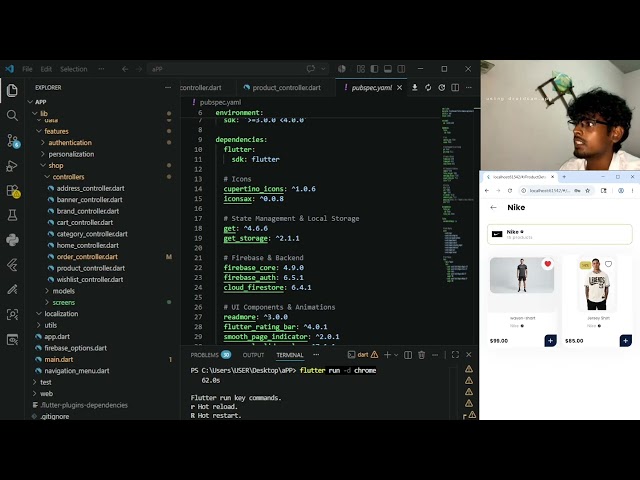This screenshot has height=480, width=640.
Task: Go back using title bar arrow
Action: [125, 69]
